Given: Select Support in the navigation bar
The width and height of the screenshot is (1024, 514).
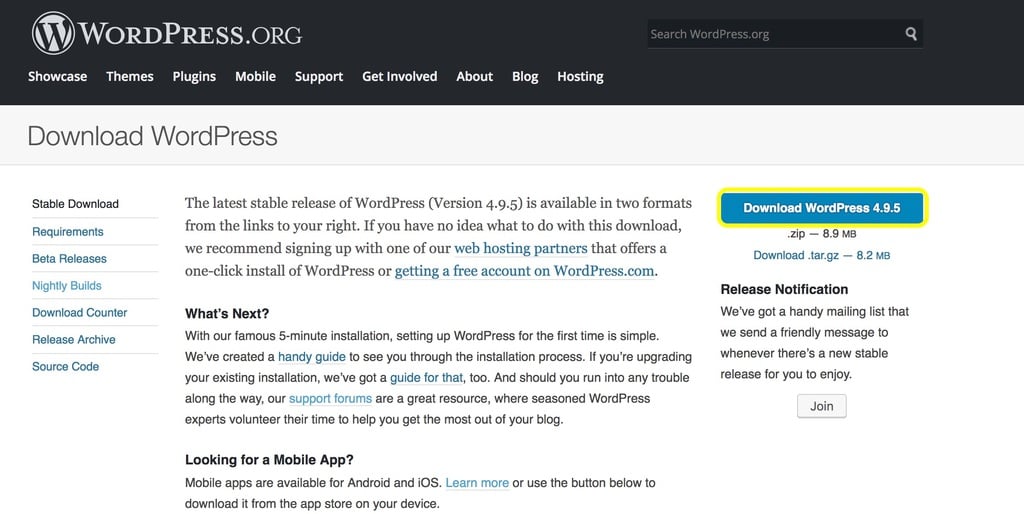Looking at the screenshot, I should [x=319, y=76].
